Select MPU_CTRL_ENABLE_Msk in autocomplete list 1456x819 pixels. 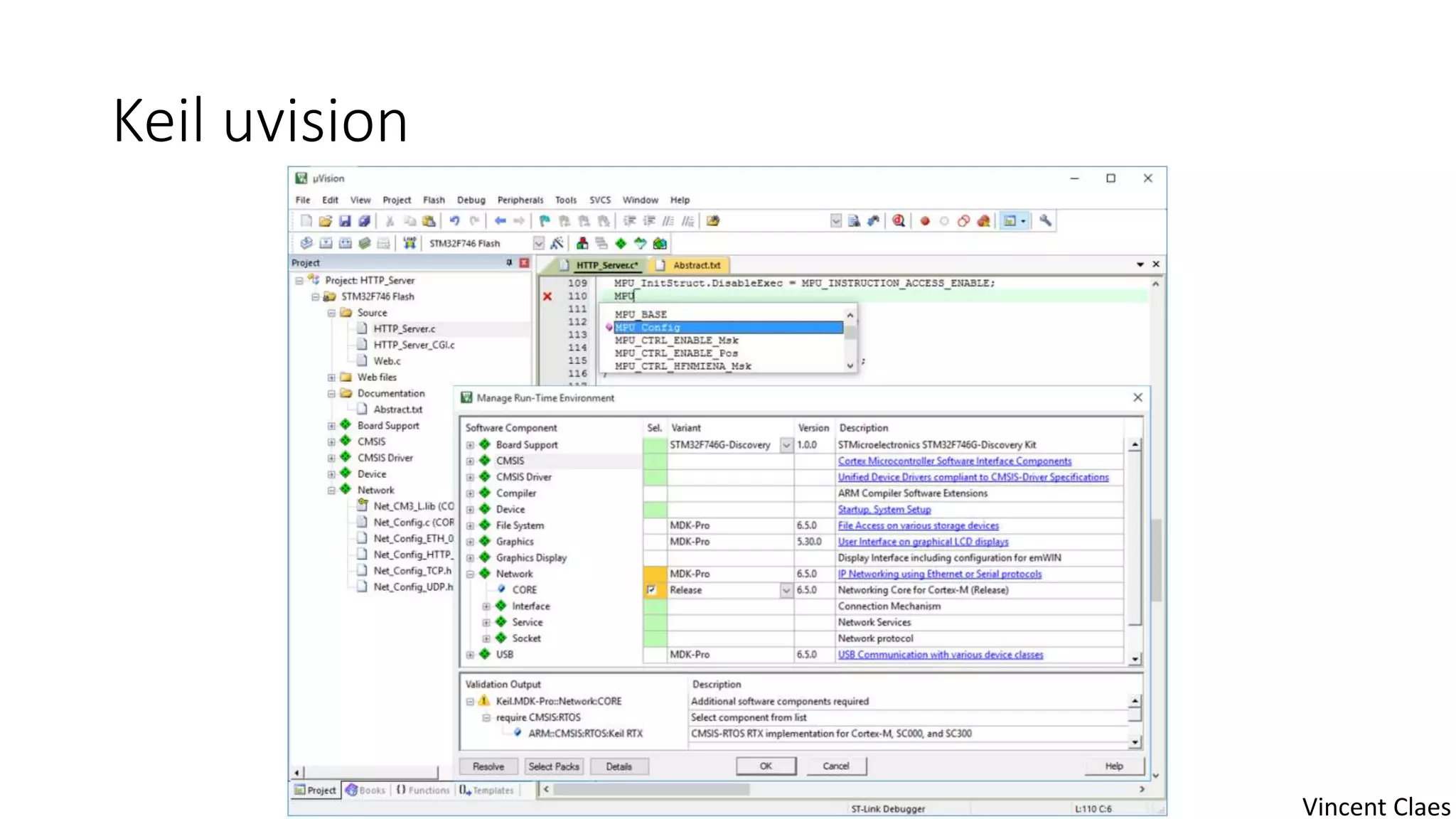pyautogui.click(x=676, y=341)
